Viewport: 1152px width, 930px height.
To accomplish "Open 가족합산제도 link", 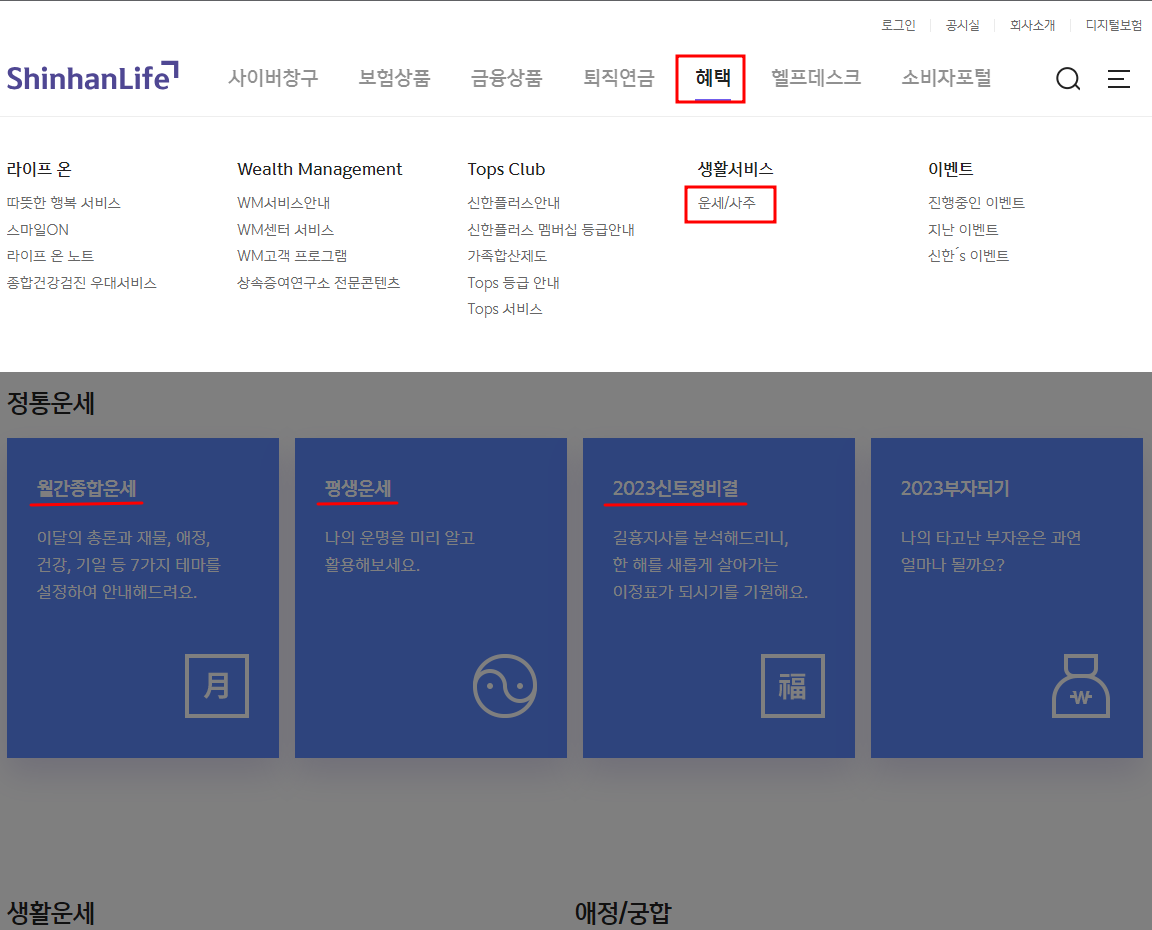I will pyautogui.click(x=507, y=256).
